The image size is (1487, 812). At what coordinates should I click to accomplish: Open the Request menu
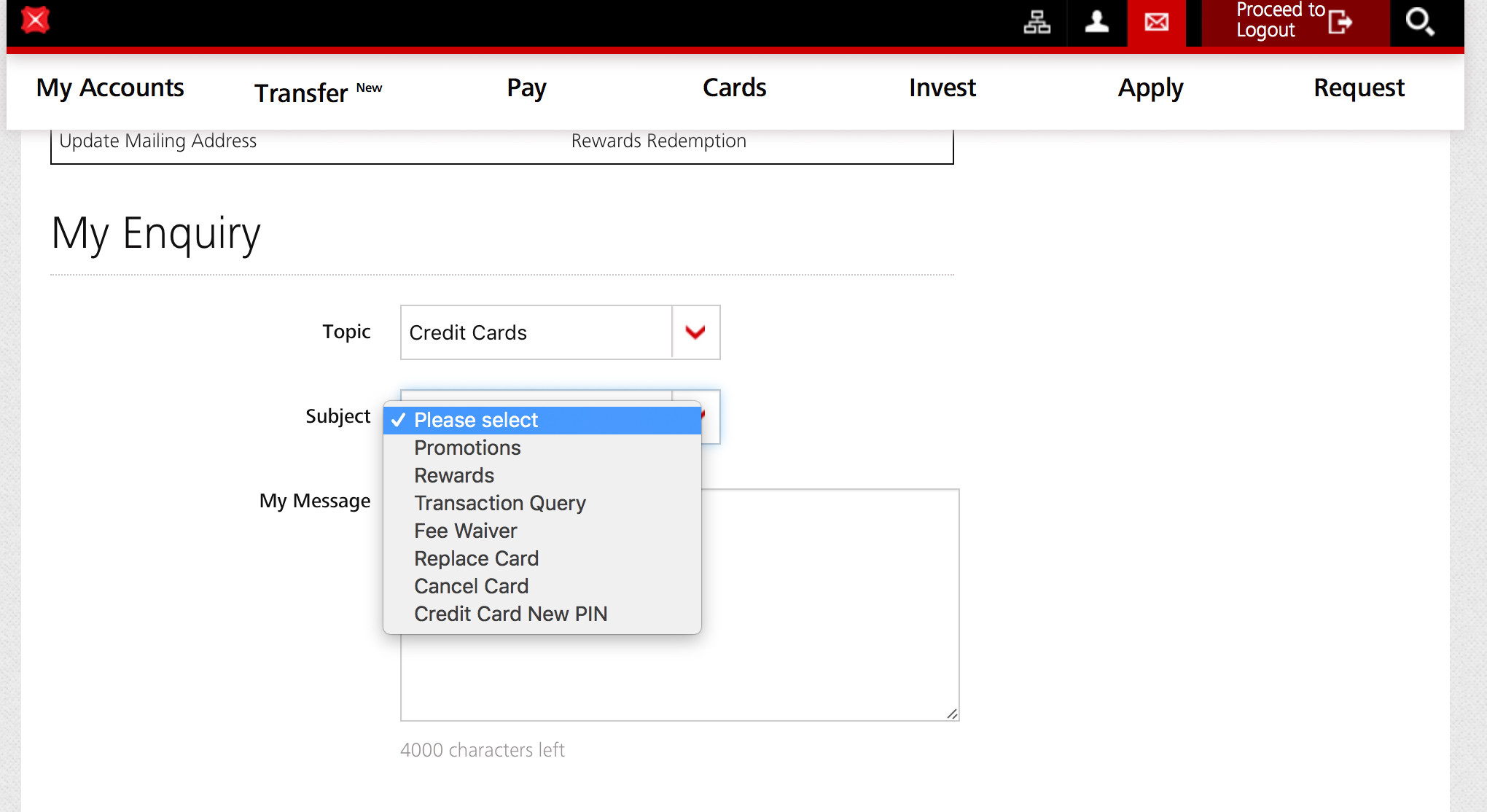1359,88
